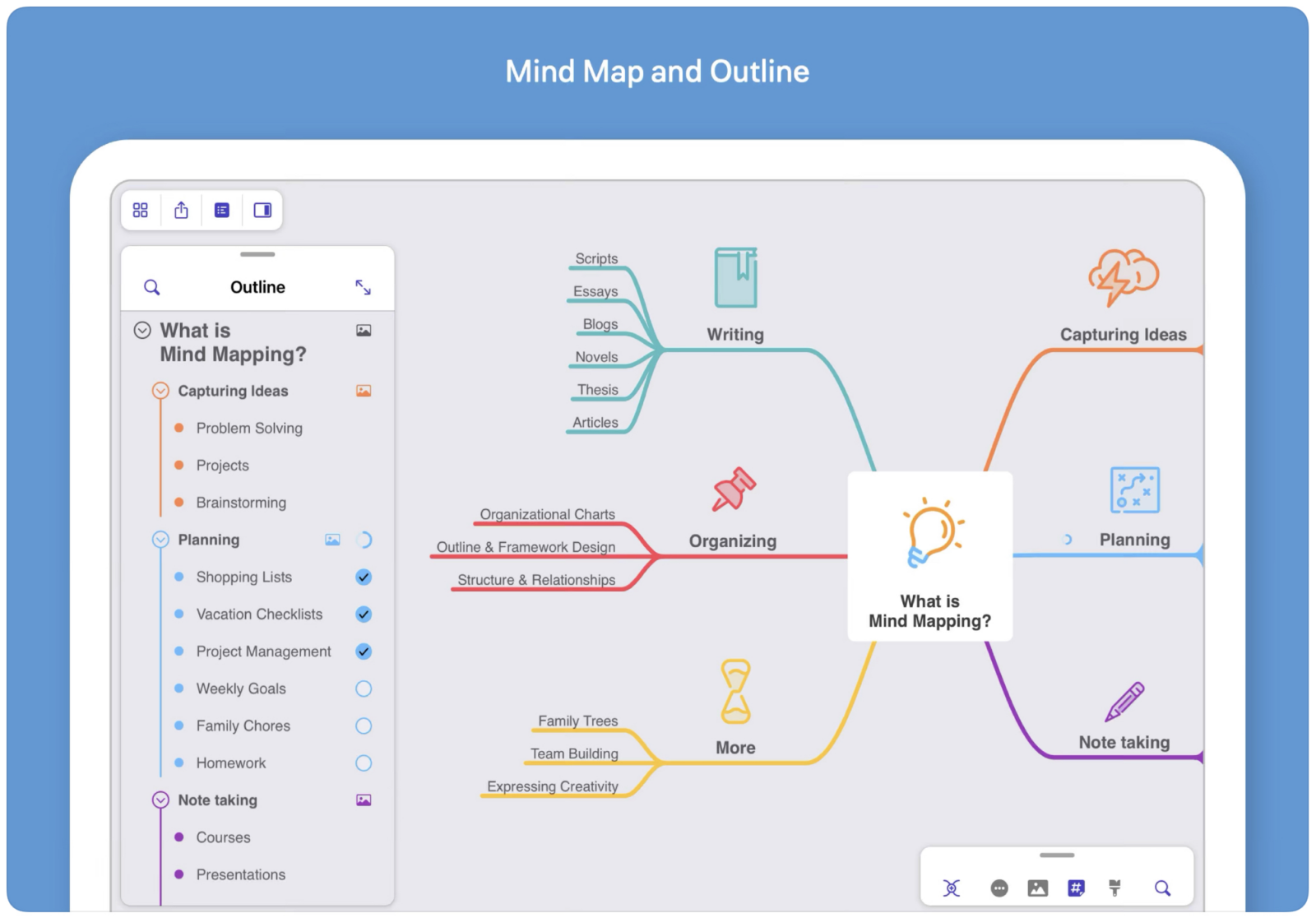This screenshot has width=1316, height=918.
Task: Toggle the outline list view icon
Action: (x=222, y=211)
